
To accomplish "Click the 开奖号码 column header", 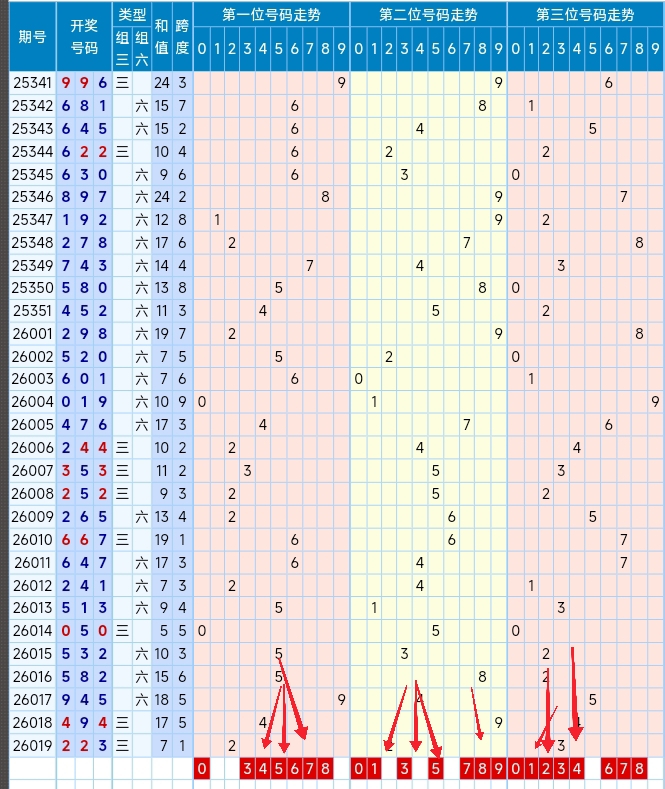I will coord(84,37).
